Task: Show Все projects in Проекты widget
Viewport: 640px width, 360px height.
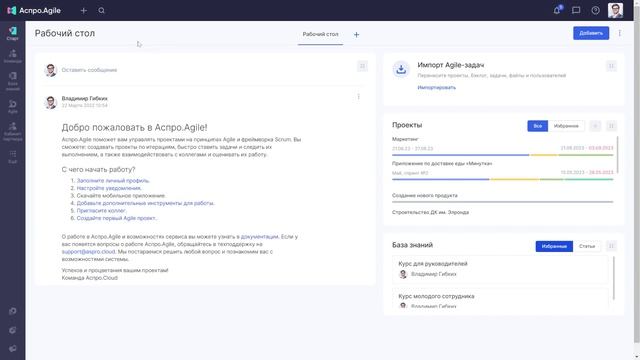Action: [x=538, y=126]
